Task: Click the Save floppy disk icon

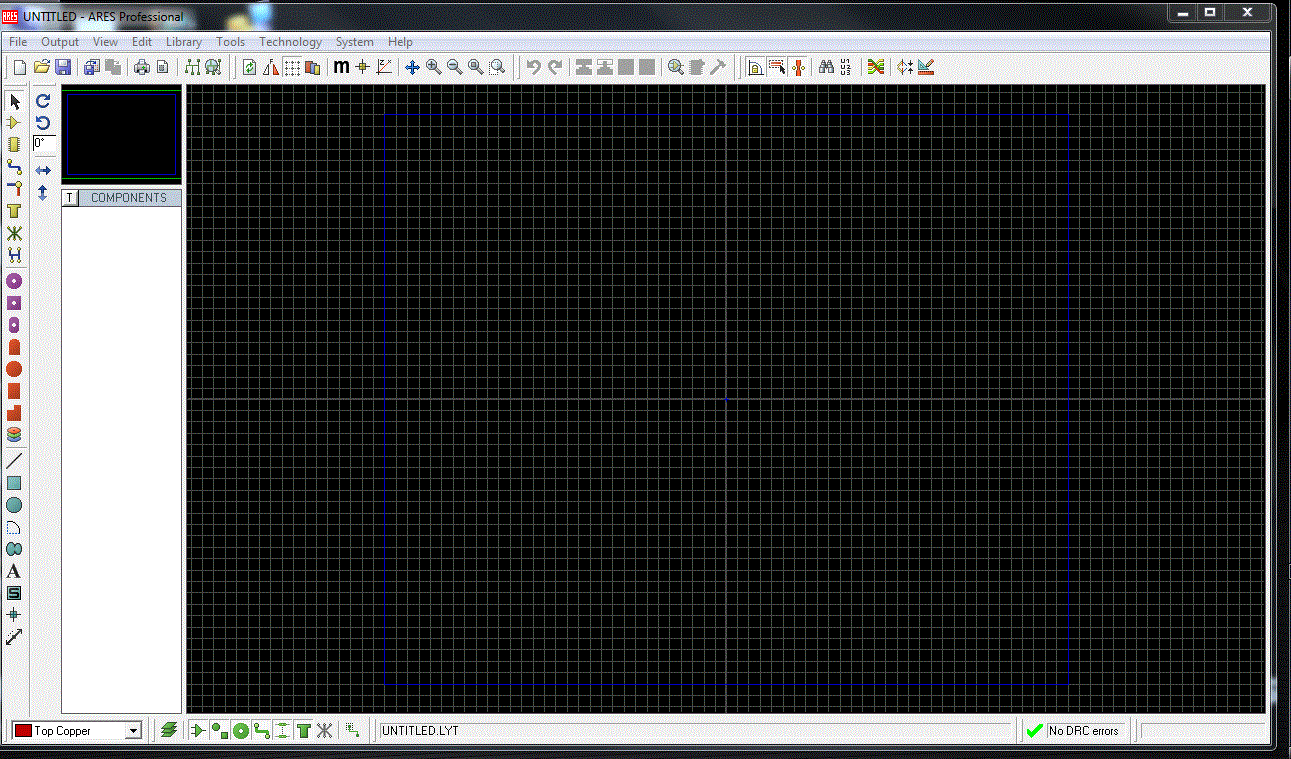Action: click(x=63, y=67)
